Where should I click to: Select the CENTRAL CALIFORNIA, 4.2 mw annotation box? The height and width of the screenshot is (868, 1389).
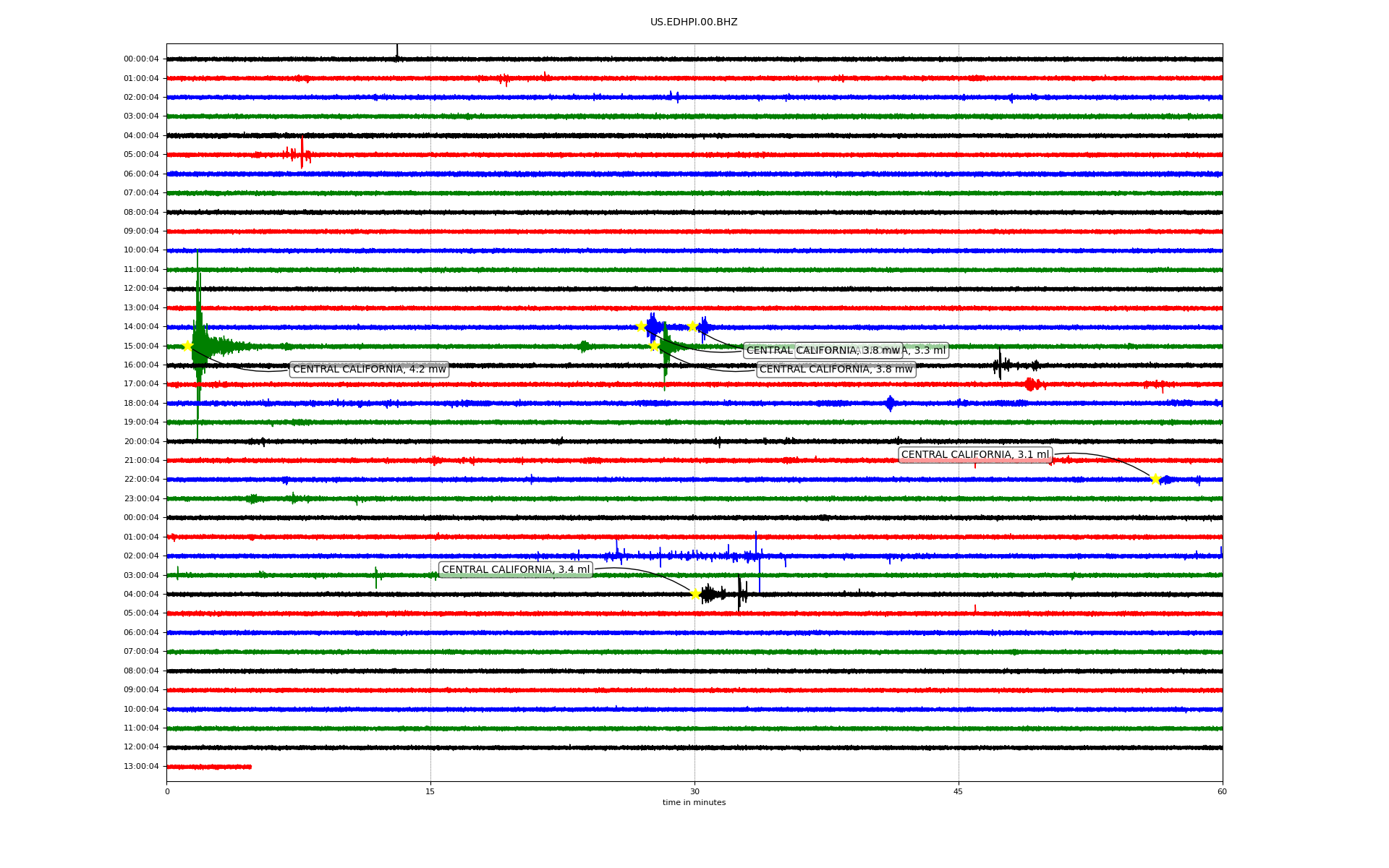tap(369, 370)
